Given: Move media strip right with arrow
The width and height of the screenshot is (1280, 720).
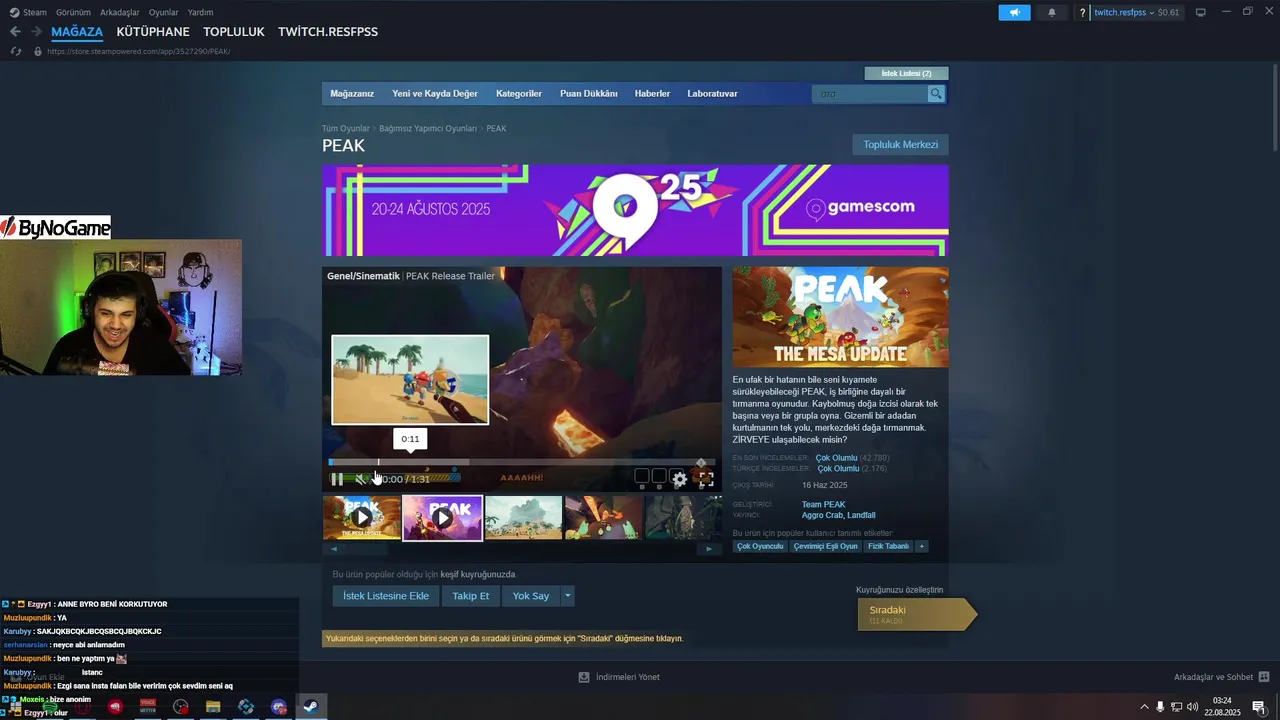Looking at the screenshot, I should [709, 548].
